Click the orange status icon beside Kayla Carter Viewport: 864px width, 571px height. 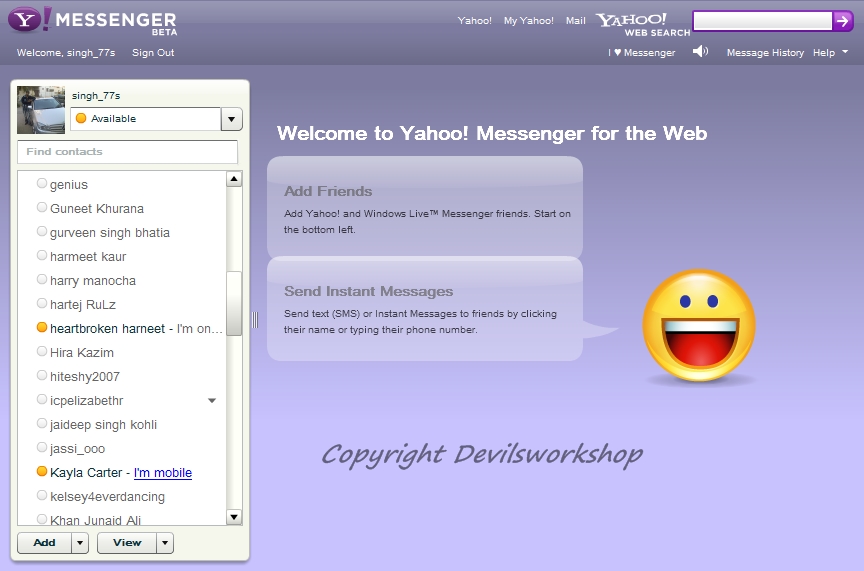coord(42,472)
